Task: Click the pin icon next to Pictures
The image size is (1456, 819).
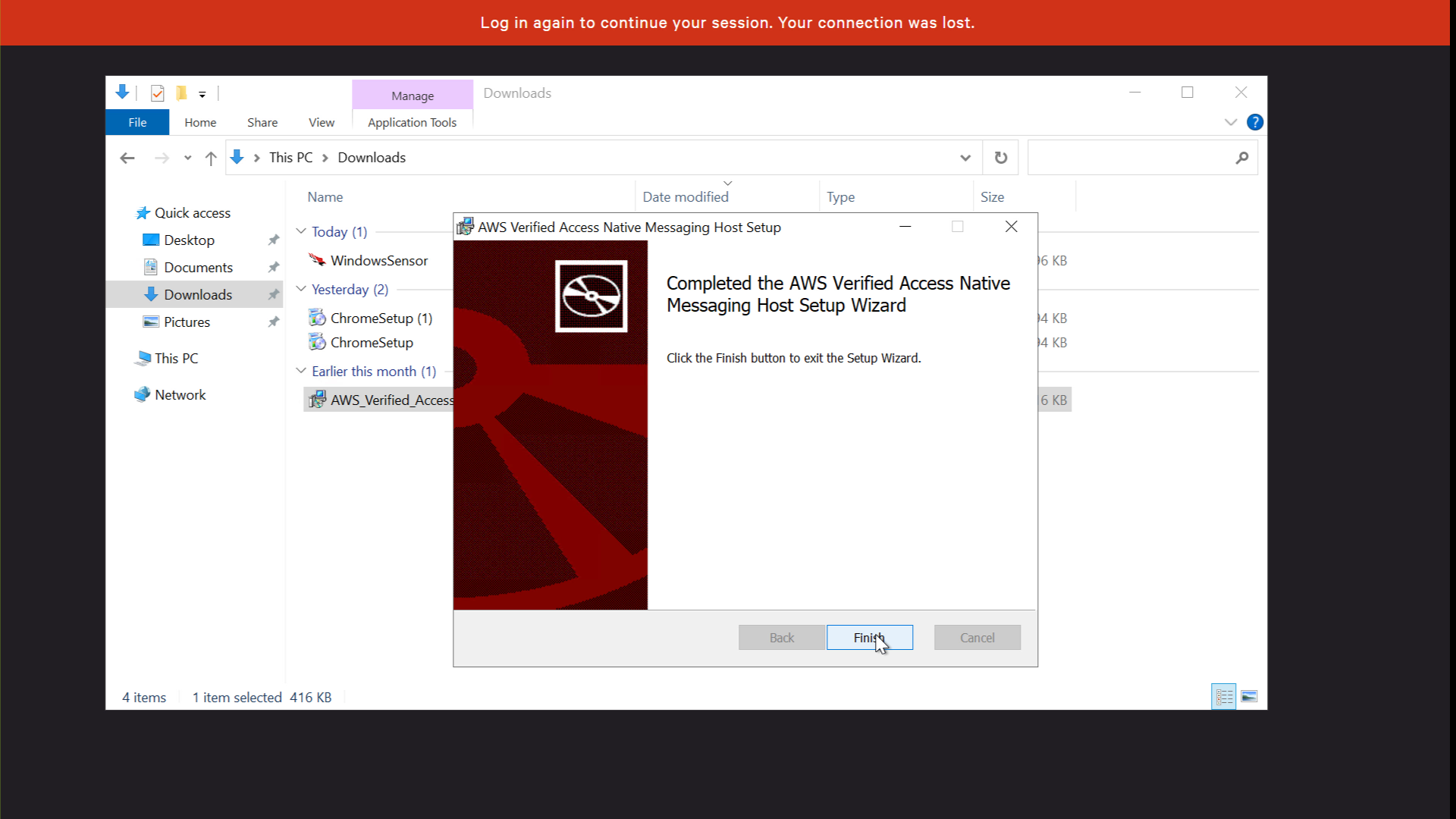Action: [x=274, y=322]
